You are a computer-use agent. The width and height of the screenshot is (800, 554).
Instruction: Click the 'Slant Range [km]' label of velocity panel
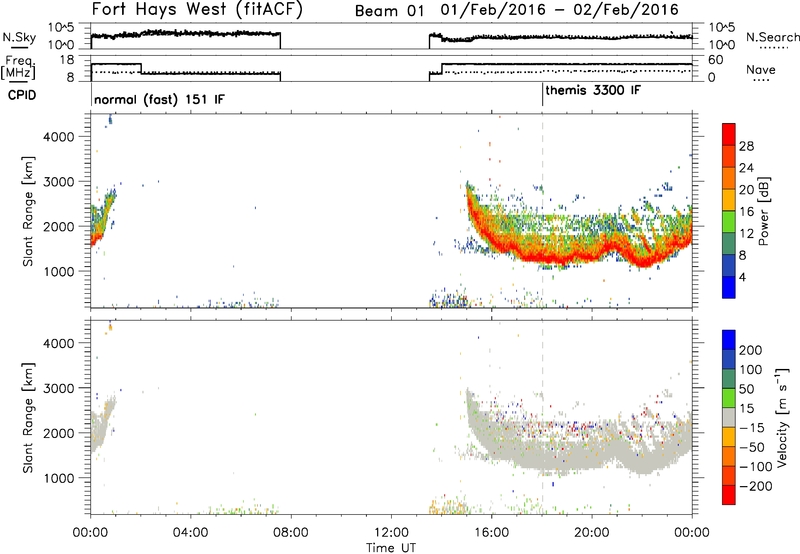pos(29,417)
